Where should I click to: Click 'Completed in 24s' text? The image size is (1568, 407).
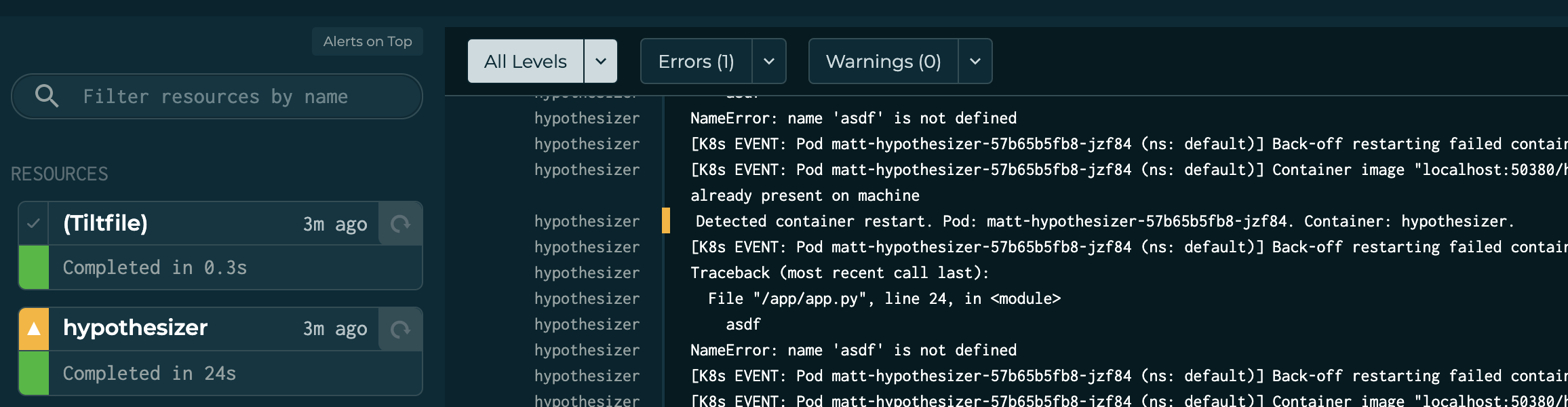tap(149, 373)
